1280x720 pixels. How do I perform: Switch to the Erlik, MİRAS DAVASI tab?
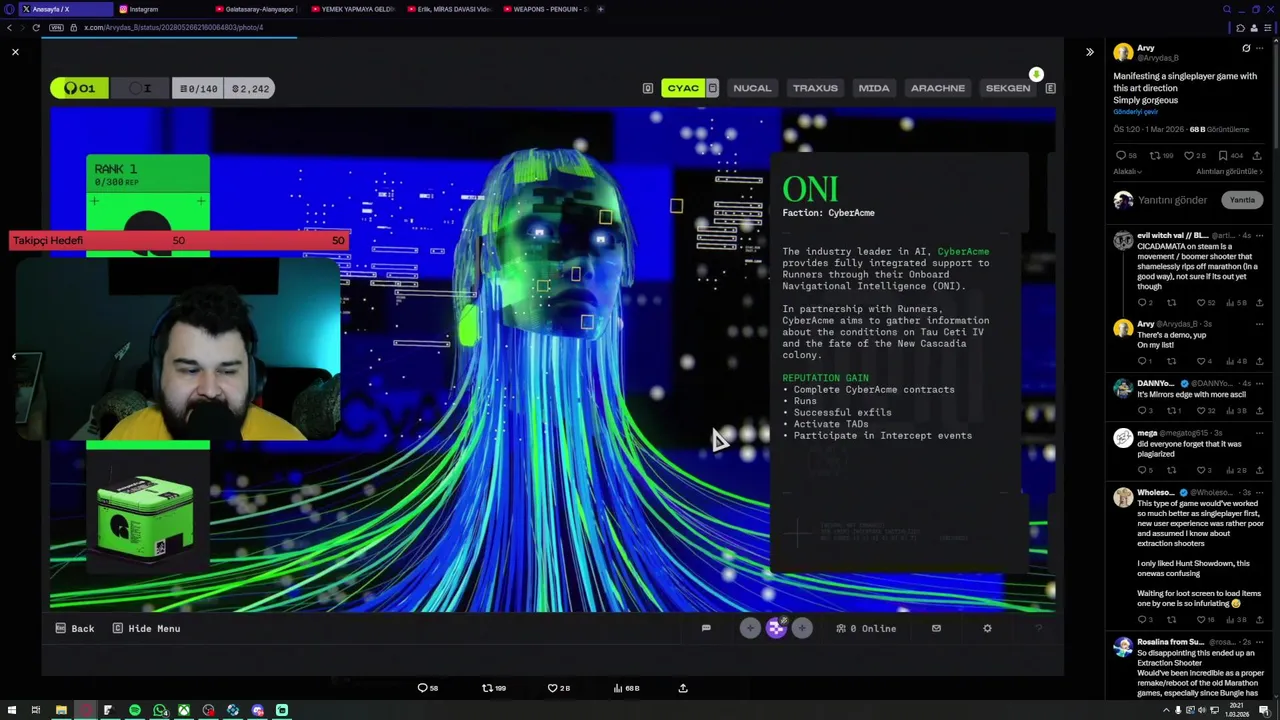(x=448, y=9)
